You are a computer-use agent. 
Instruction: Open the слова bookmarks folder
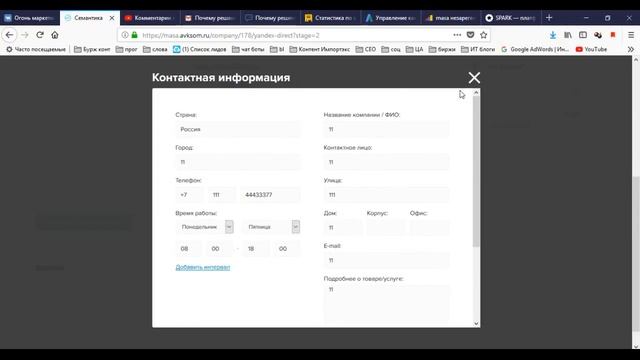tap(155, 49)
